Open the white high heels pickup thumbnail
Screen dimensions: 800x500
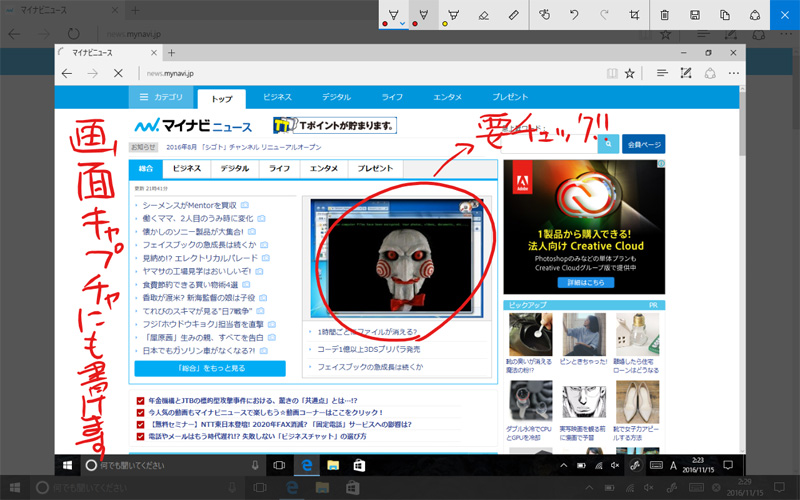pos(637,403)
